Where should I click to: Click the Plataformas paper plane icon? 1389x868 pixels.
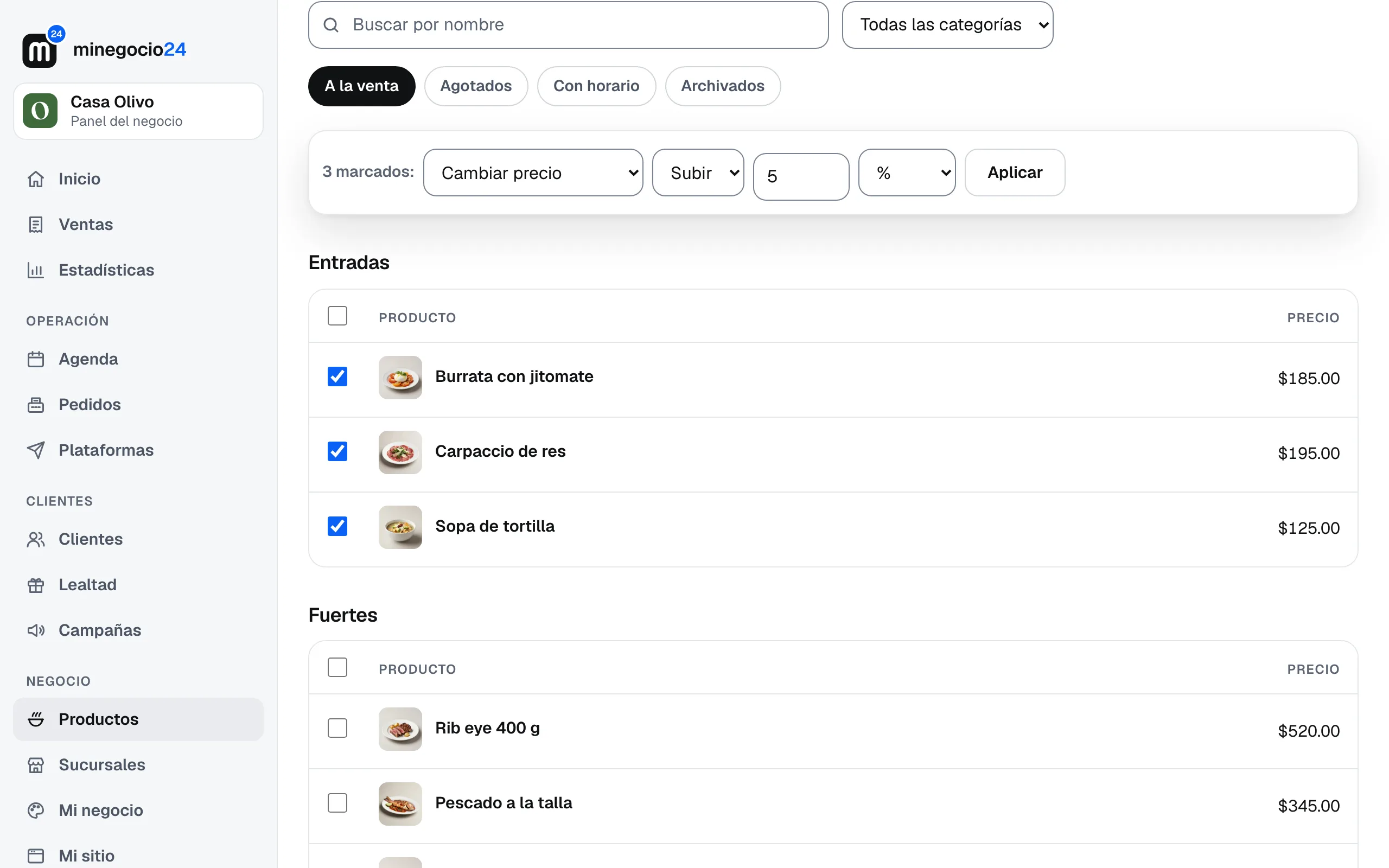click(x=36, y=450)
